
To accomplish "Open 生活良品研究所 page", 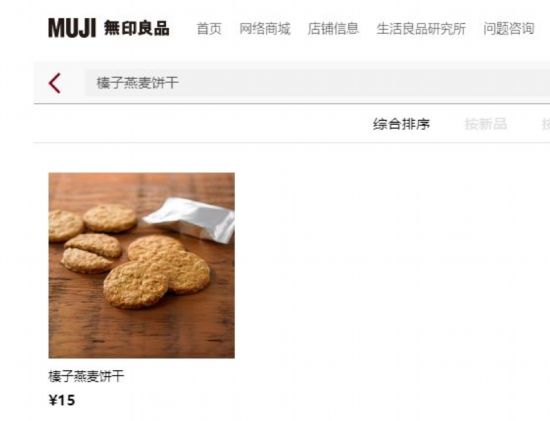I will 421,28.
